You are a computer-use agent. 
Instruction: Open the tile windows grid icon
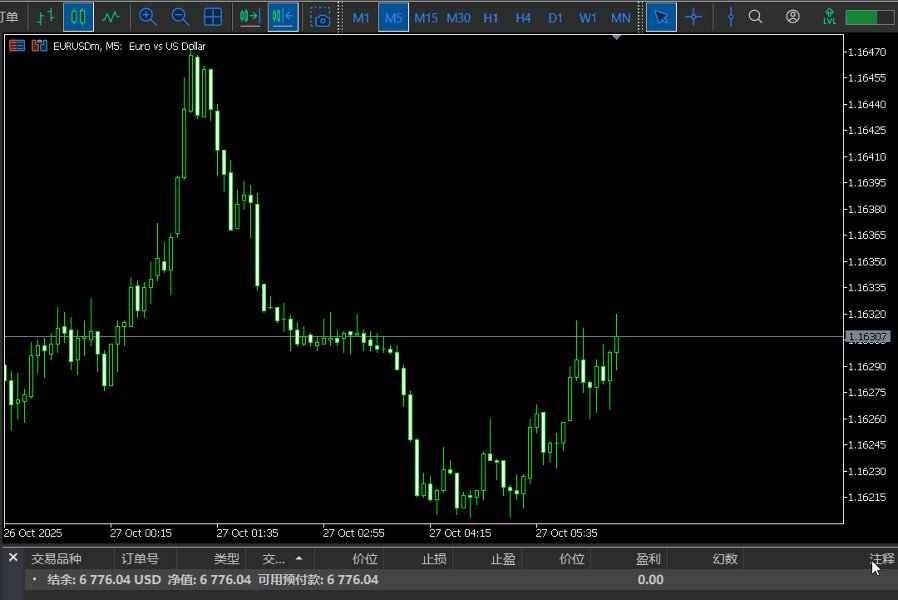point(213,17)
